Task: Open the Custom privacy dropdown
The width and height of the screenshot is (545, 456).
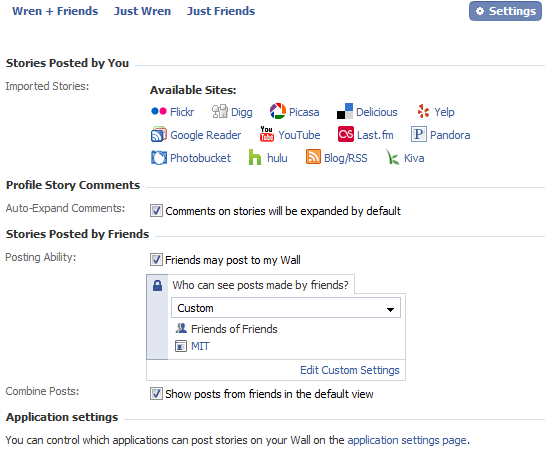Action: point(286,308)
